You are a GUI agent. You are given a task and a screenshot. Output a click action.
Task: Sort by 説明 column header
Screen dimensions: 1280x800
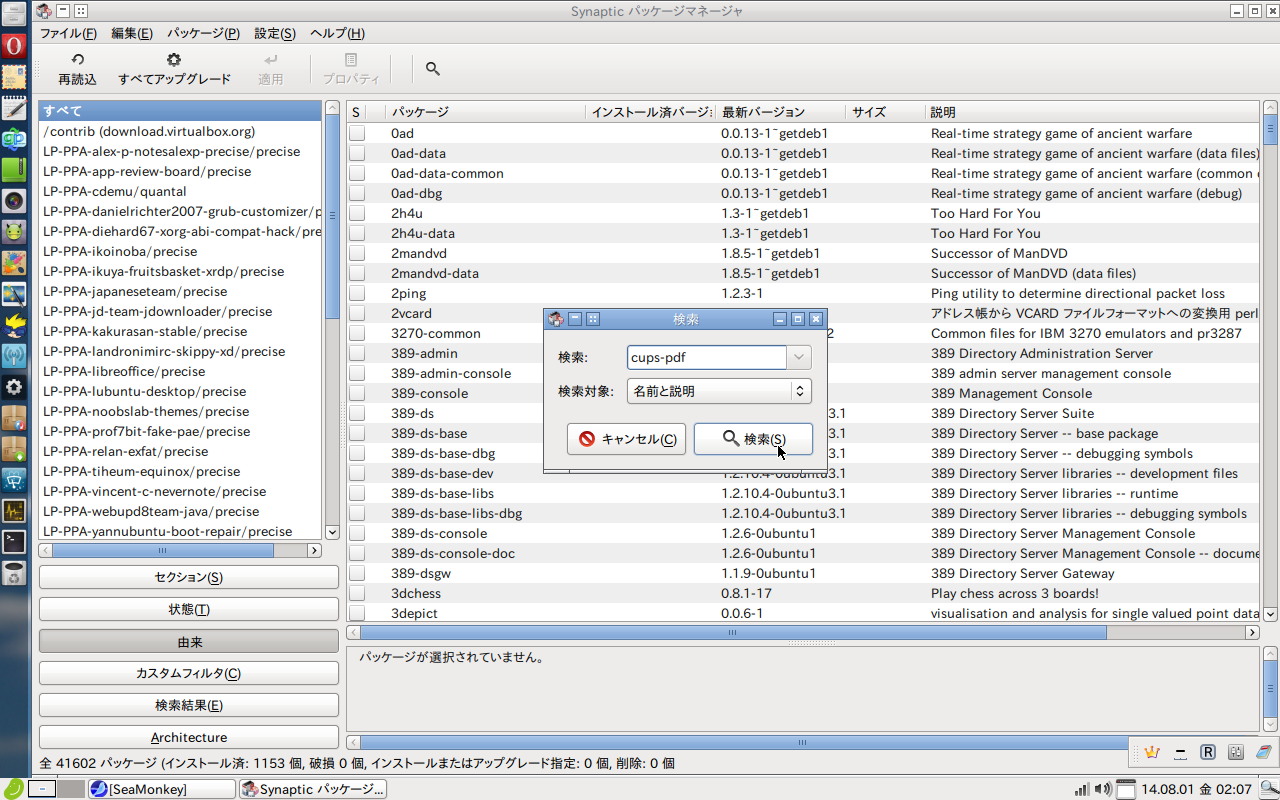click(x=1092, y=112)
